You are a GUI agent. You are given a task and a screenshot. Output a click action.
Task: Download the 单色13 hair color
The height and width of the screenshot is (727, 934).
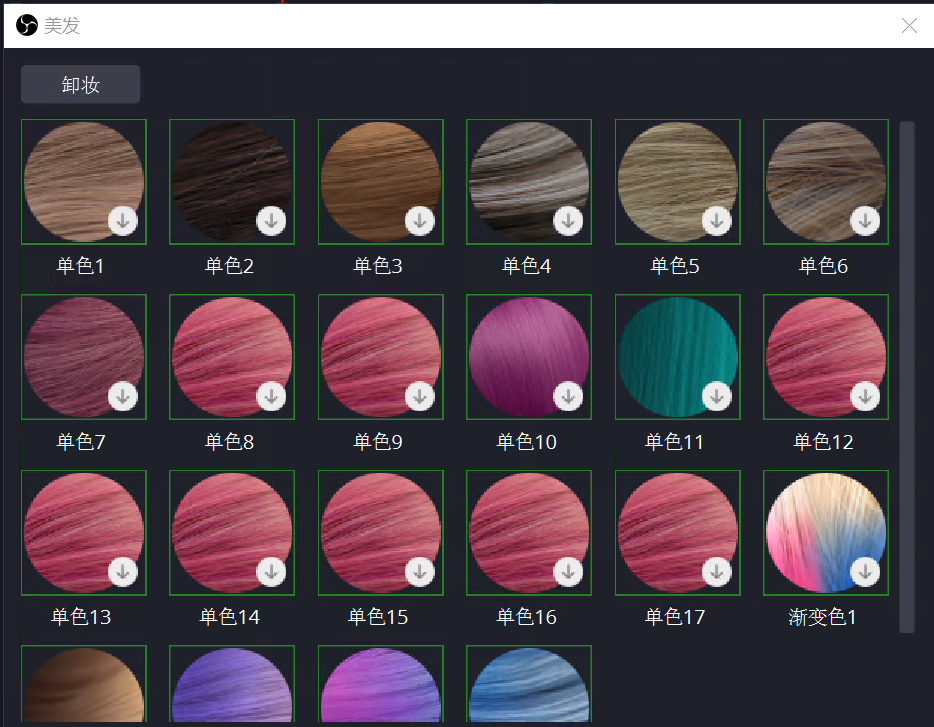(123, 572)
